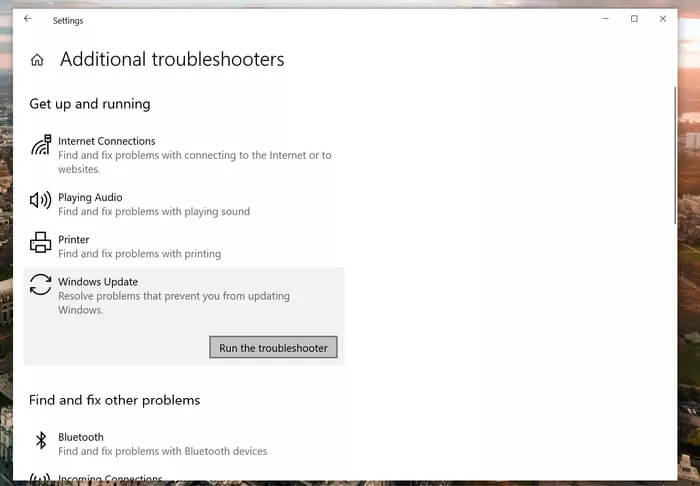
Task: Click 'Resolve problems that prevent you from updating' description
Action: (174, 303)
